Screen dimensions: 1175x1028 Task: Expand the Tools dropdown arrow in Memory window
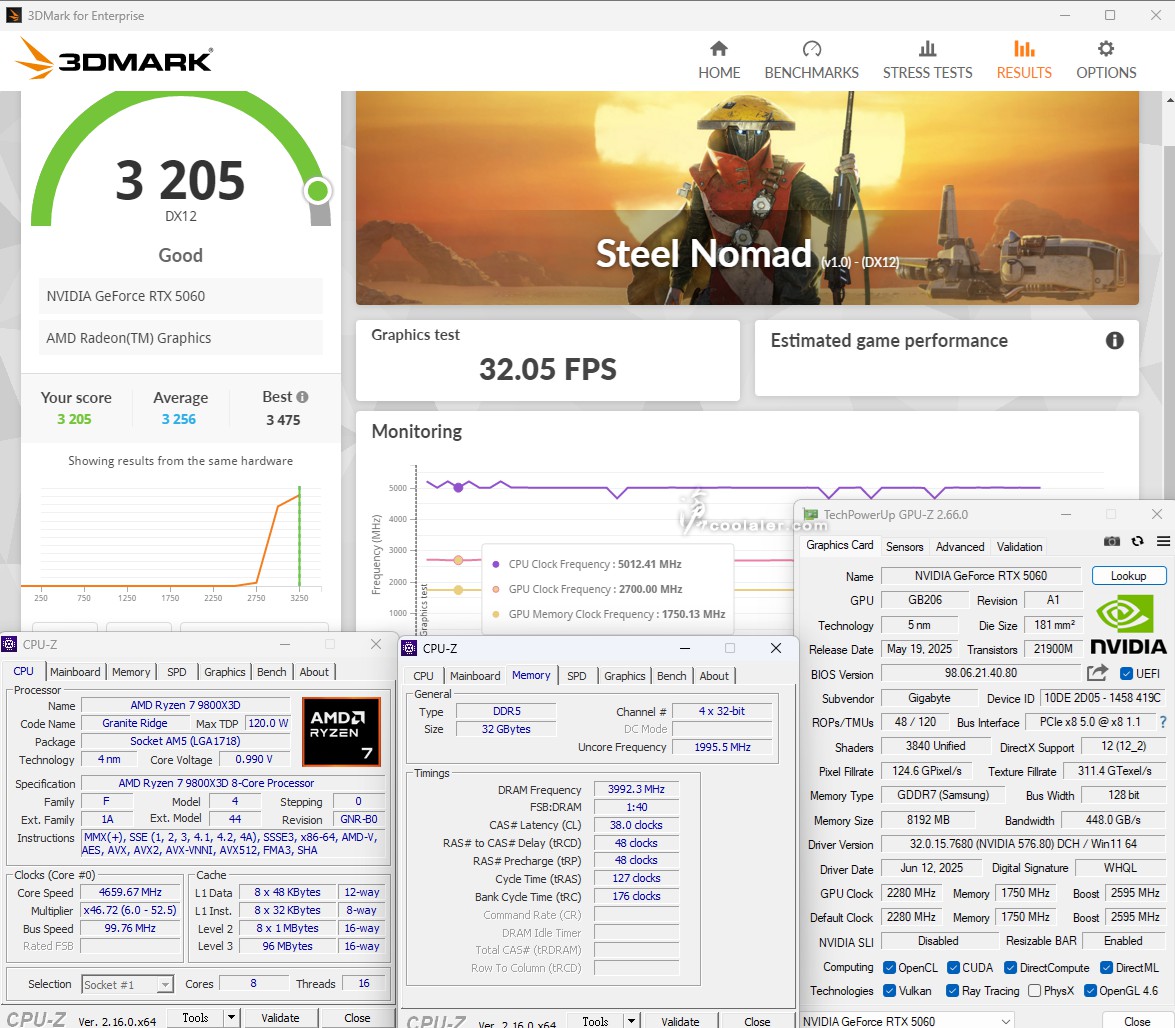click(632, 1021)
